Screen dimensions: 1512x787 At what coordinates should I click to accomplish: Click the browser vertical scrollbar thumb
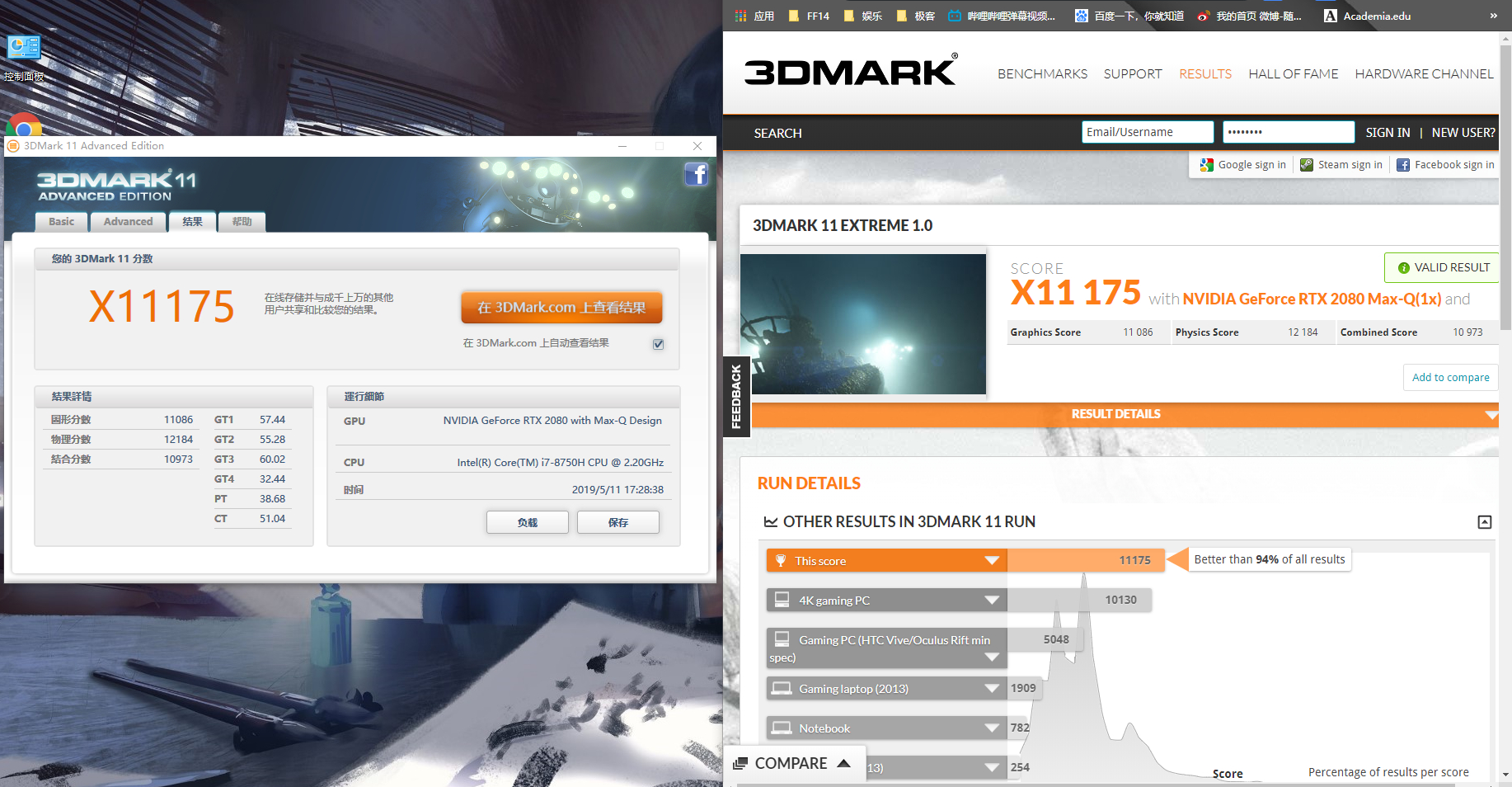[1505, 188]
